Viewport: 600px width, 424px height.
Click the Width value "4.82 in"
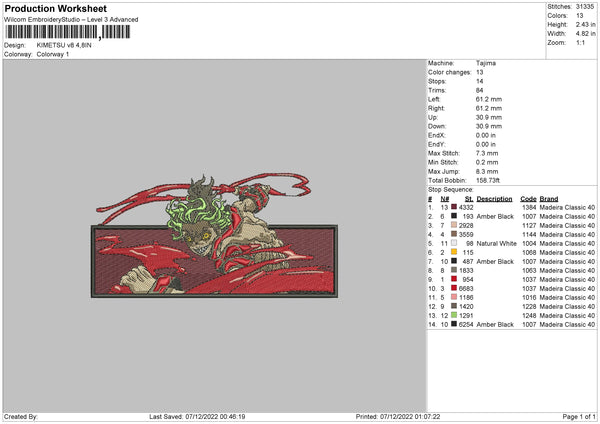click(x=585, y=34)
